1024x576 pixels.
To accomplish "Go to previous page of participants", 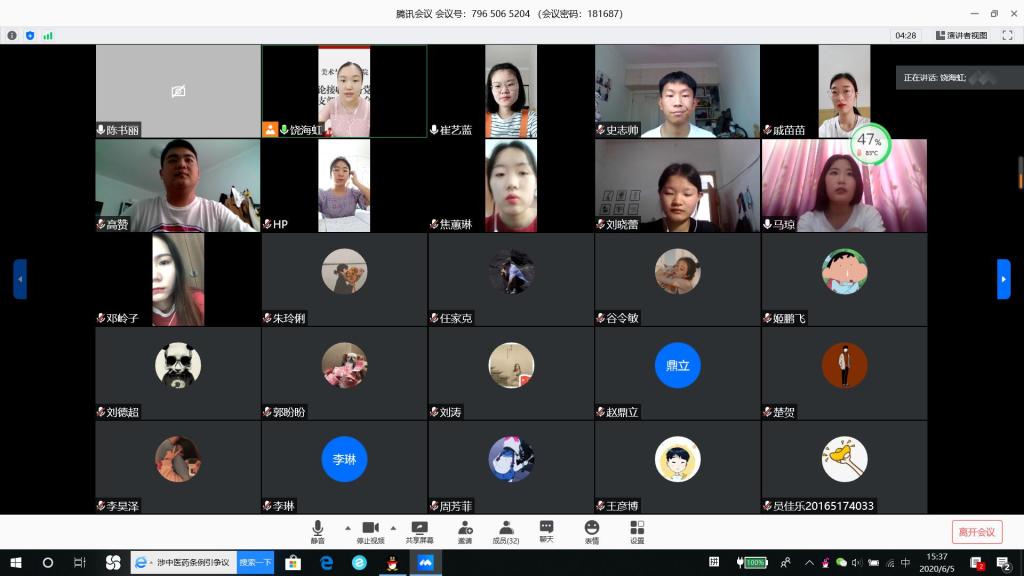I will click(x=20, y=279).
